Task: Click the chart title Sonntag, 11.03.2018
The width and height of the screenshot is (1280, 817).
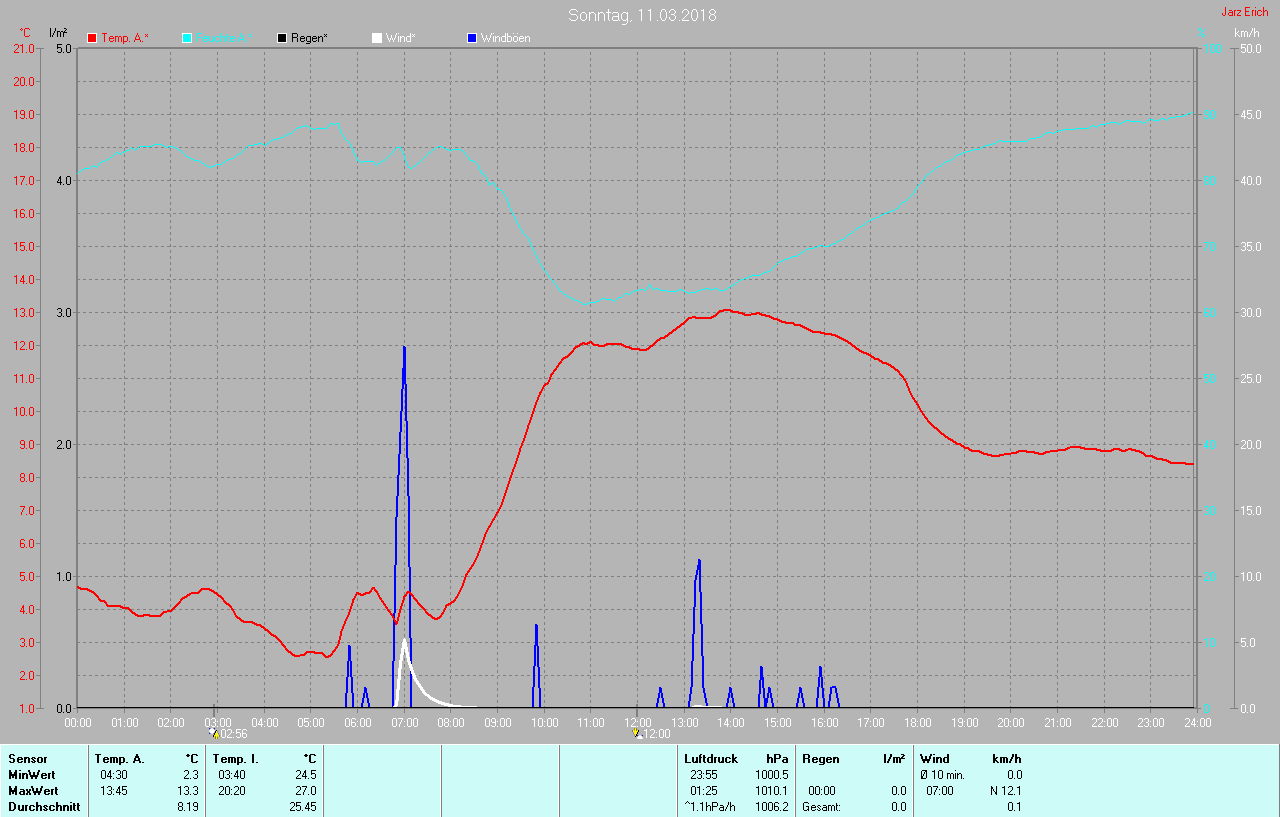Action: coord(642,15)
